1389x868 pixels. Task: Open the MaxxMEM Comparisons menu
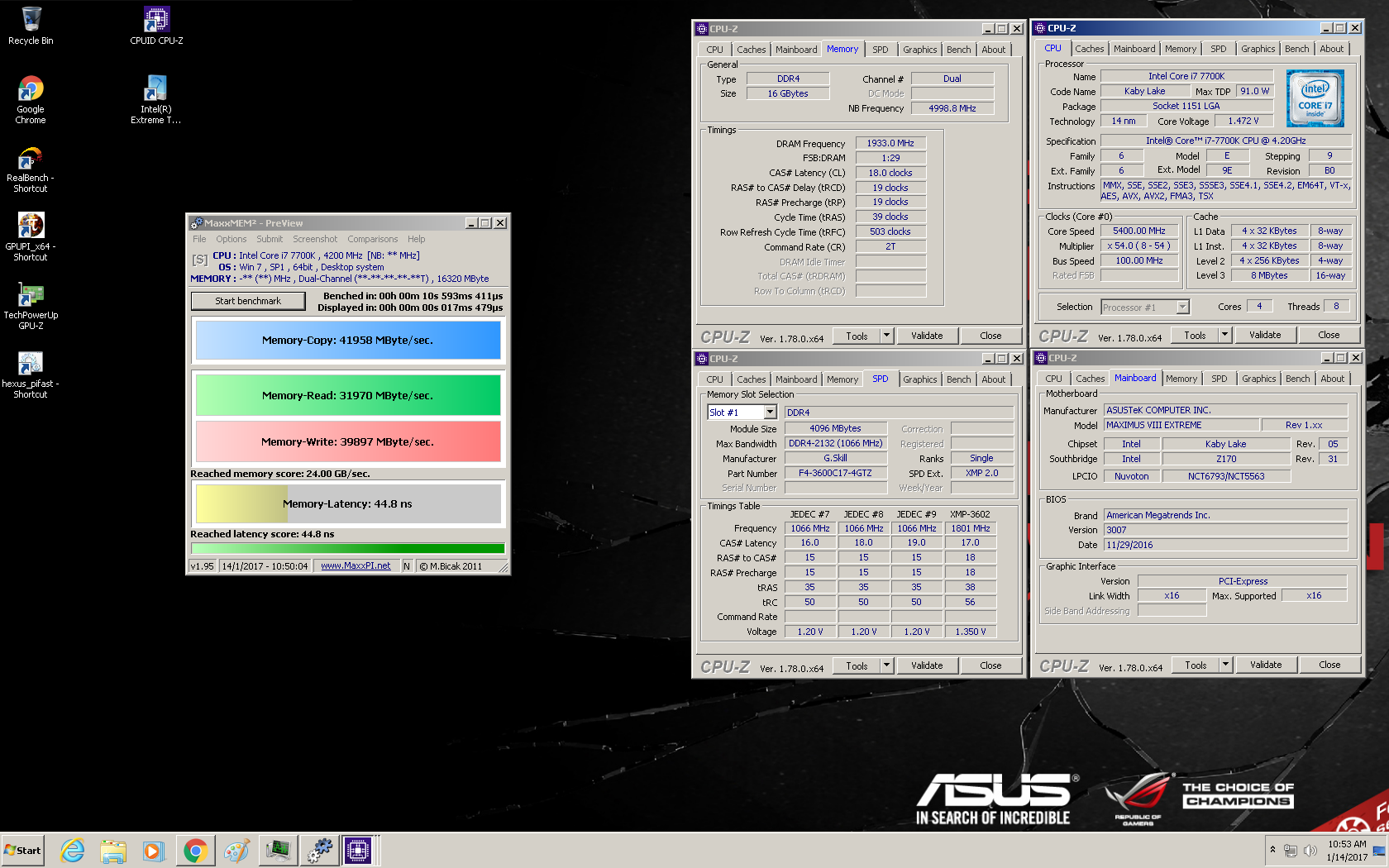(372, 239)
